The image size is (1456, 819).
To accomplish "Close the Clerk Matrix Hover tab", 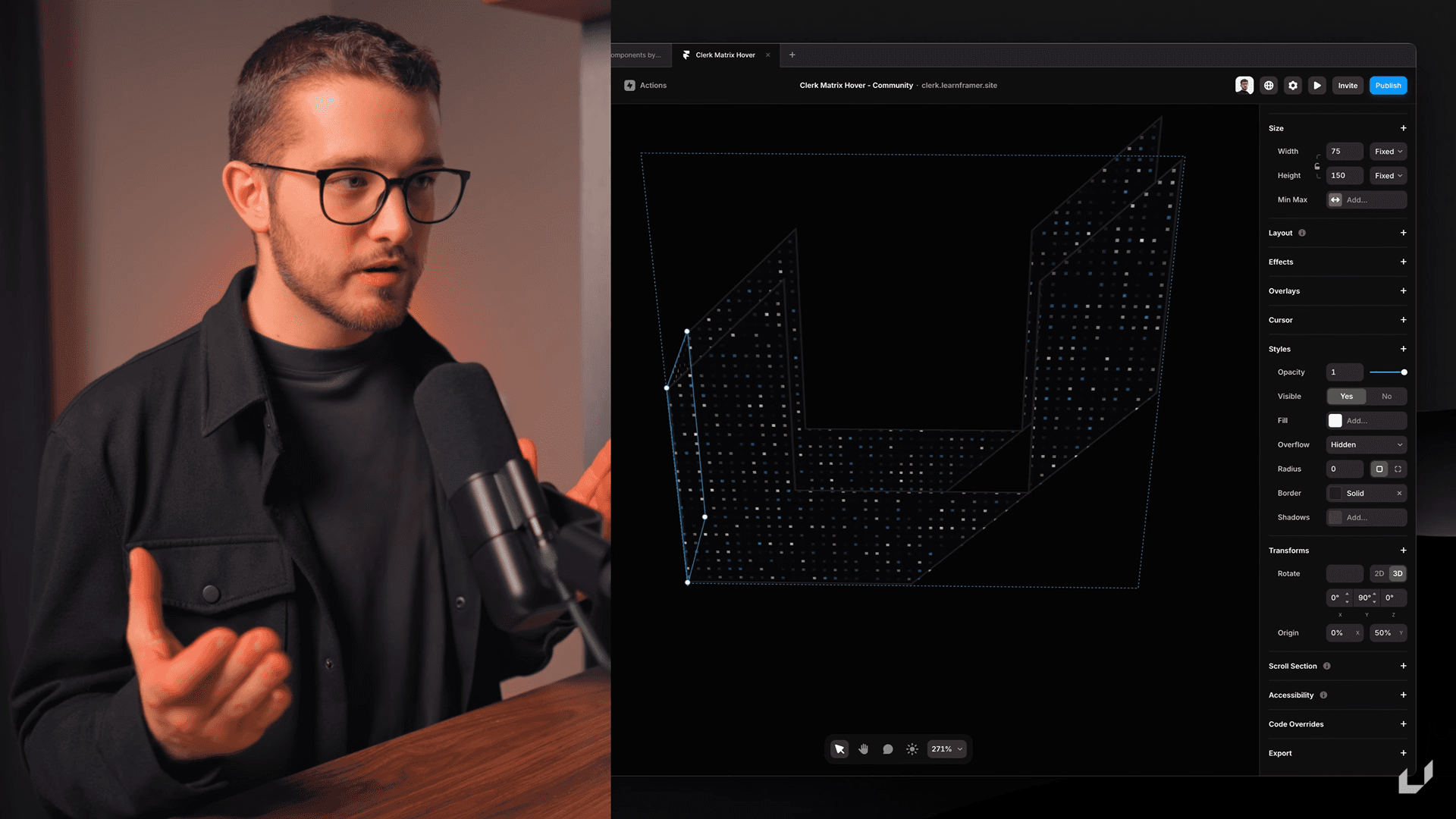I will [x=767, y=55].
